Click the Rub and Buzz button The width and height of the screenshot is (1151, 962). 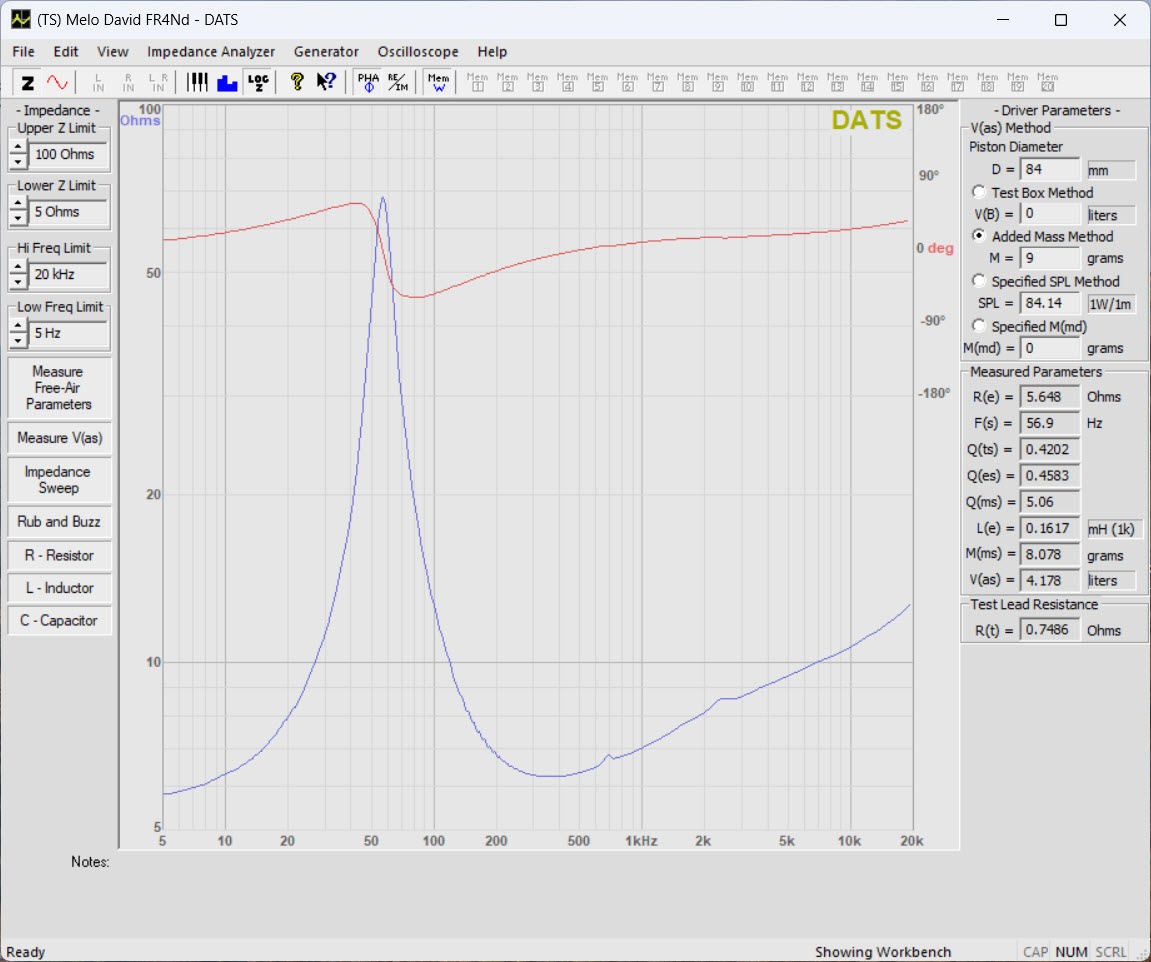[x=59, y=521]
